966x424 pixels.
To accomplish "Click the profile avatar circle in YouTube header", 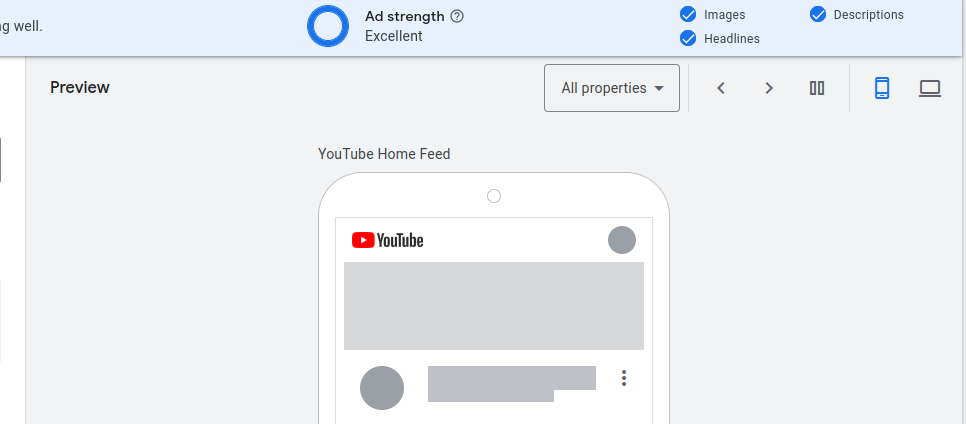I will [x=622, y=240].
